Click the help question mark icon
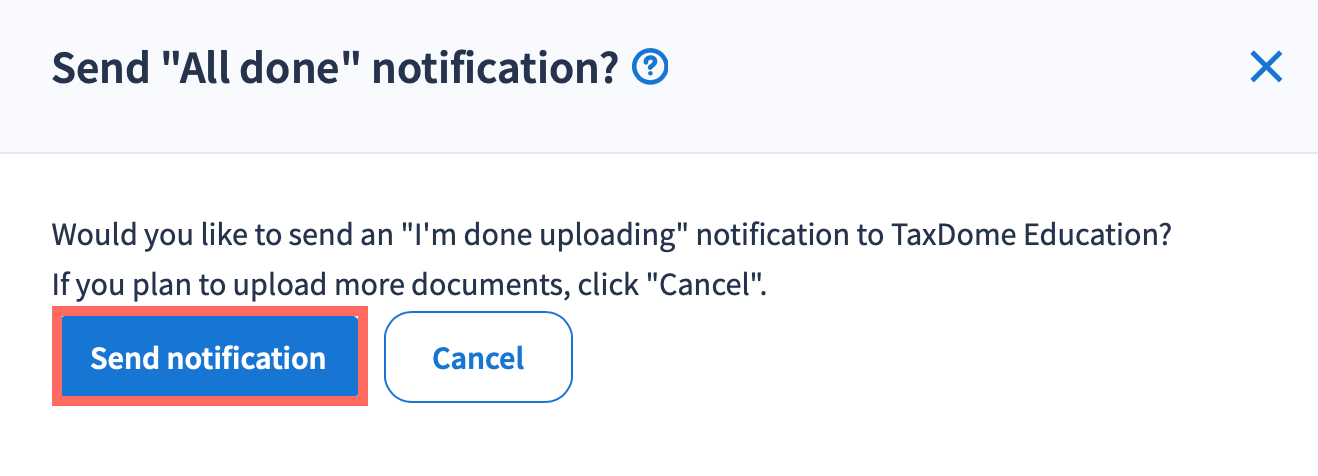 pos(651,68)
